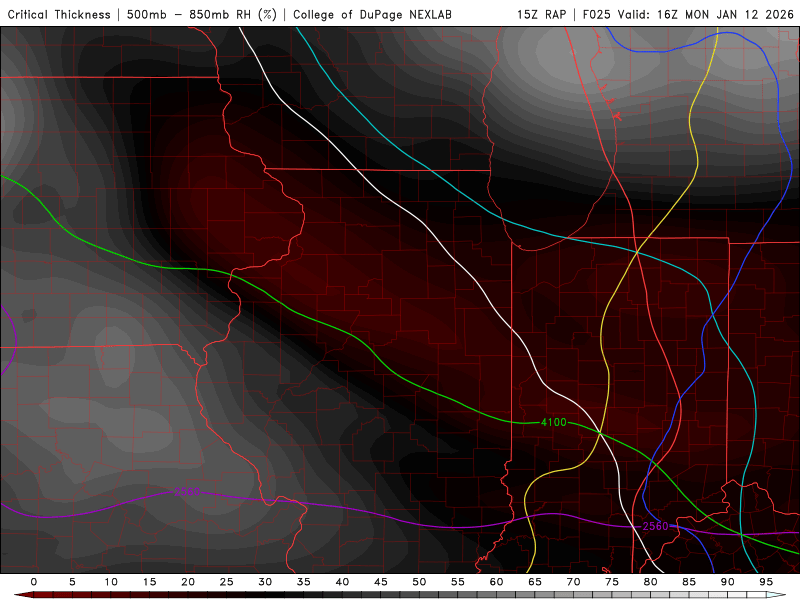
Task: Click the 95 value on the color scale
Action: pyautogui.click(x=766, y=582)
